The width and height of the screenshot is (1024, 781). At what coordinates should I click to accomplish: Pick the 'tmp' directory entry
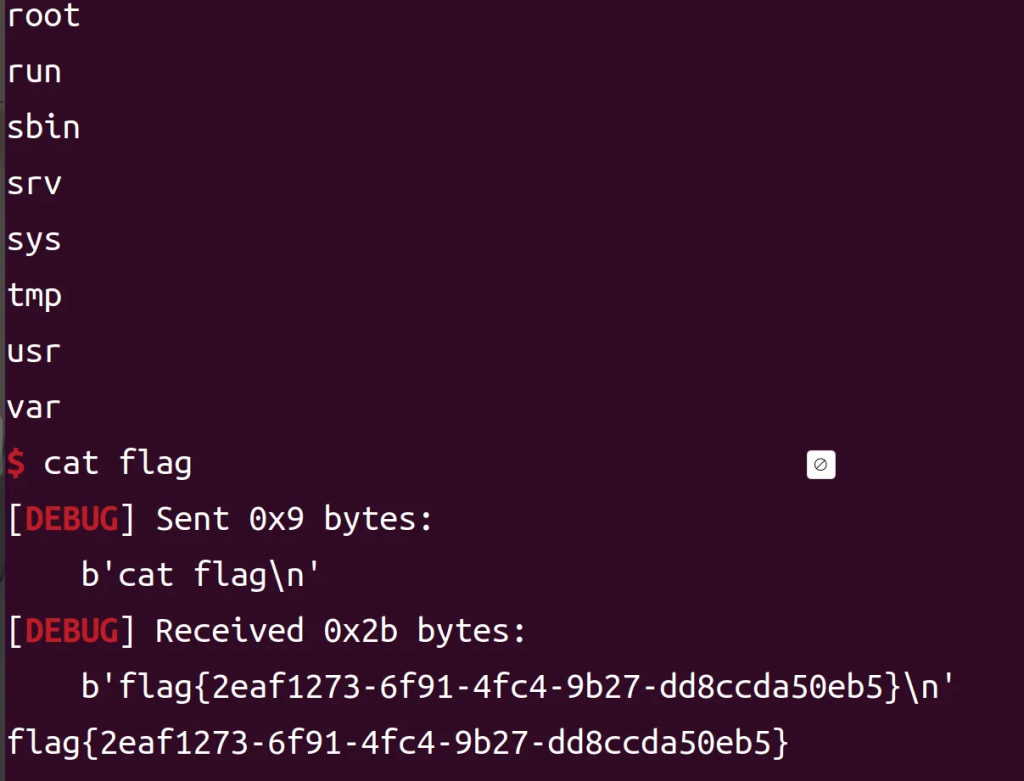[x=34, y=296]
